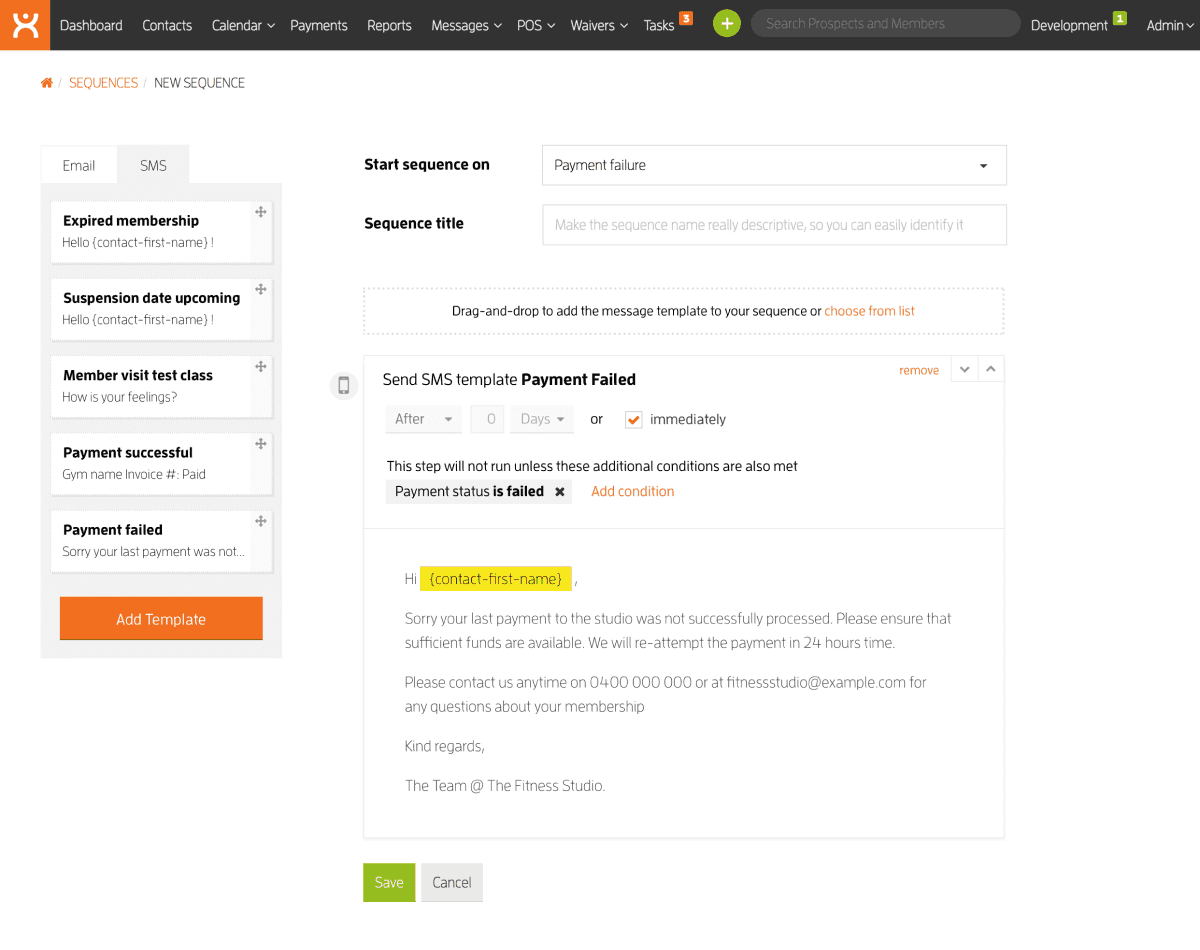This screenshot has width=1200, height=950.
Task: Move step up with up chevron
Action: click(991, 369)
